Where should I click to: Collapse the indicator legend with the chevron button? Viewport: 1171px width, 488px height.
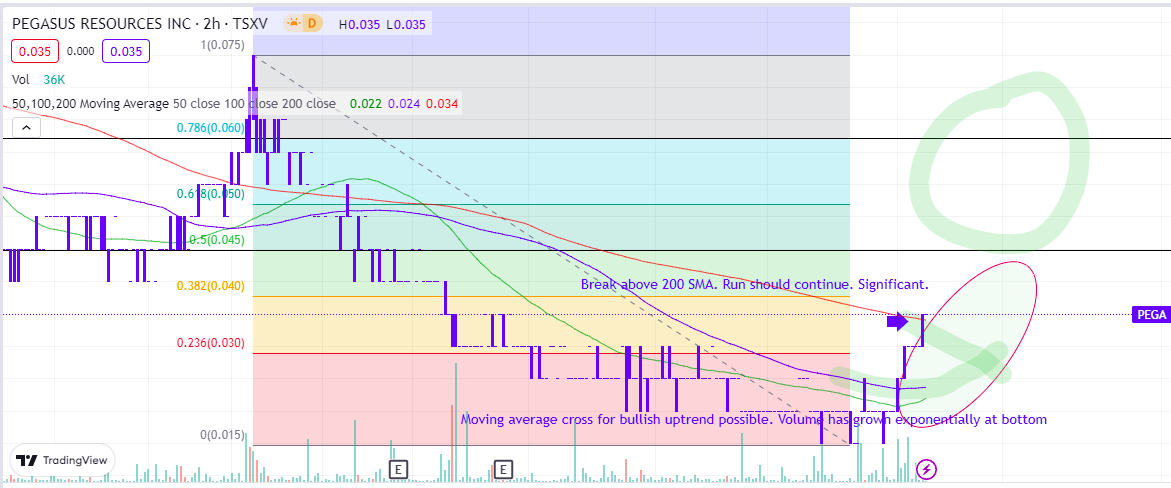tap(26, 128)
